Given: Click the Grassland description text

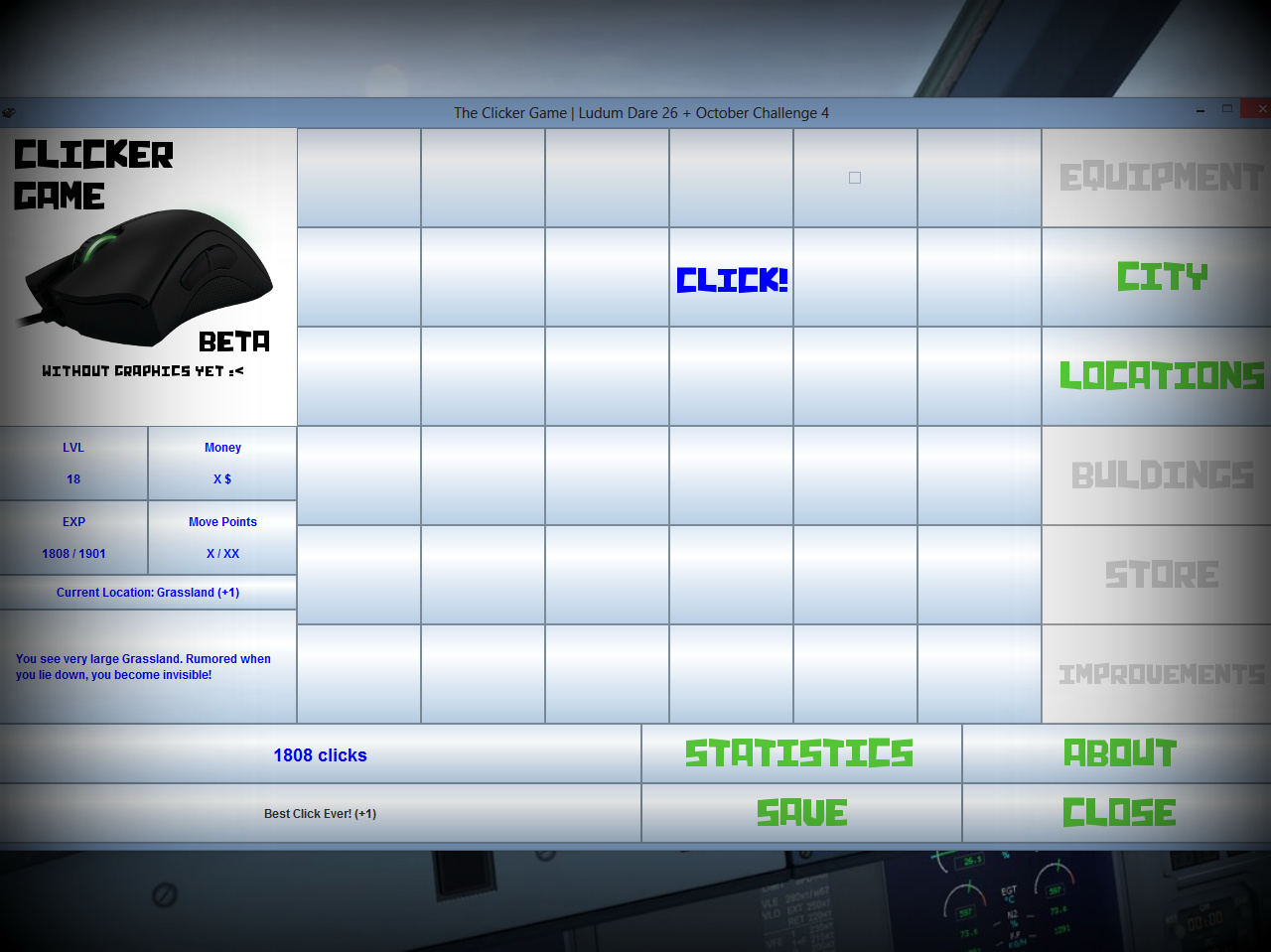Looking at the screenshot, I should (143, 667).
